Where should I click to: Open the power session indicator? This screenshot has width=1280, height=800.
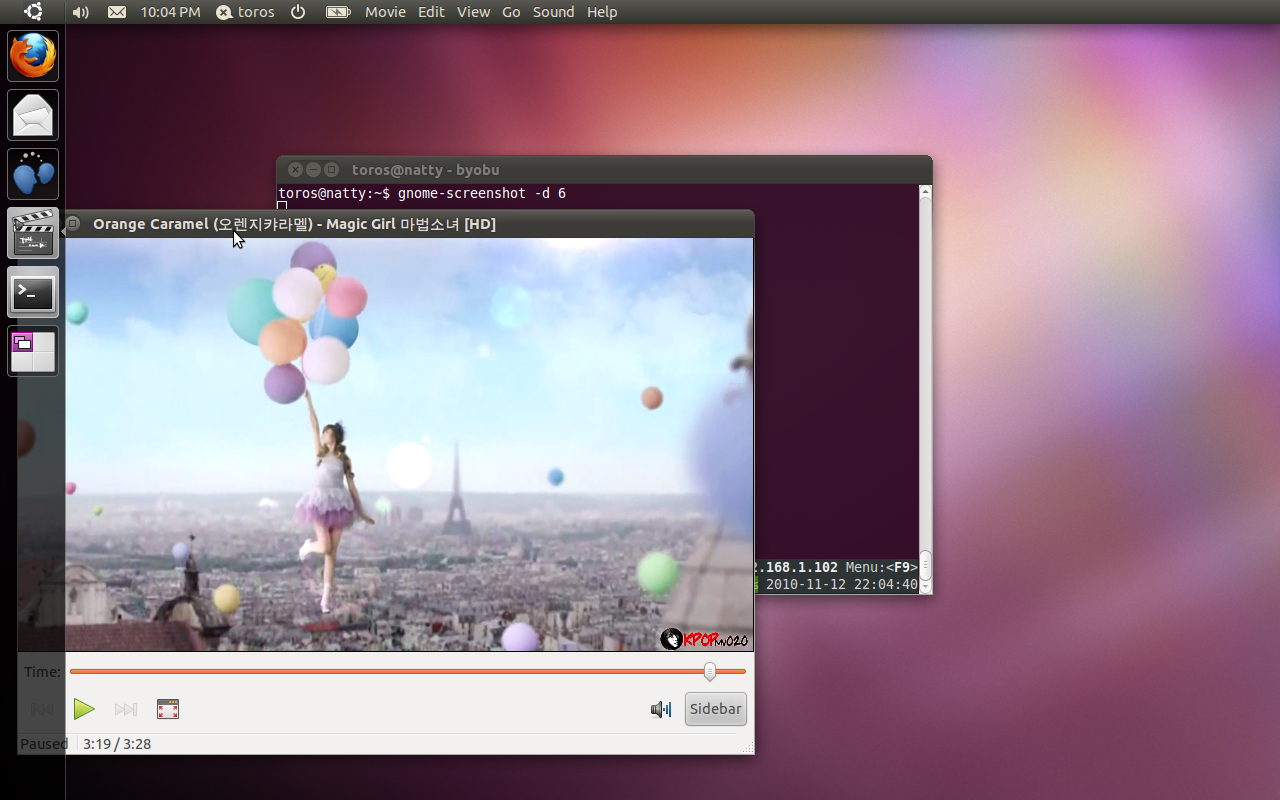298,12
